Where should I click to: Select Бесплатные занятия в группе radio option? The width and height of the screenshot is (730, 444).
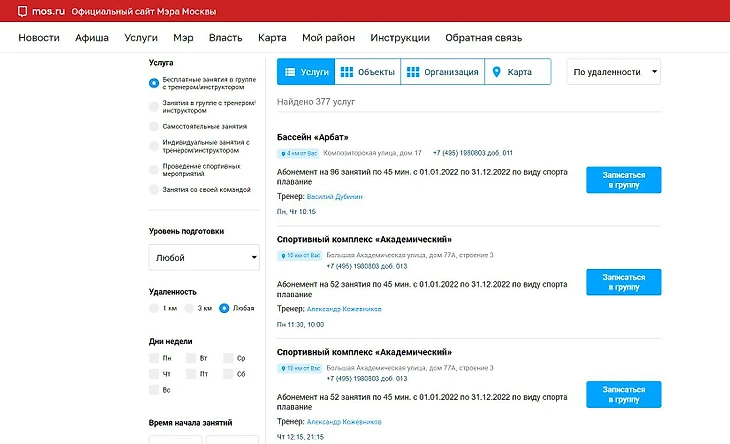coord(154,83)
